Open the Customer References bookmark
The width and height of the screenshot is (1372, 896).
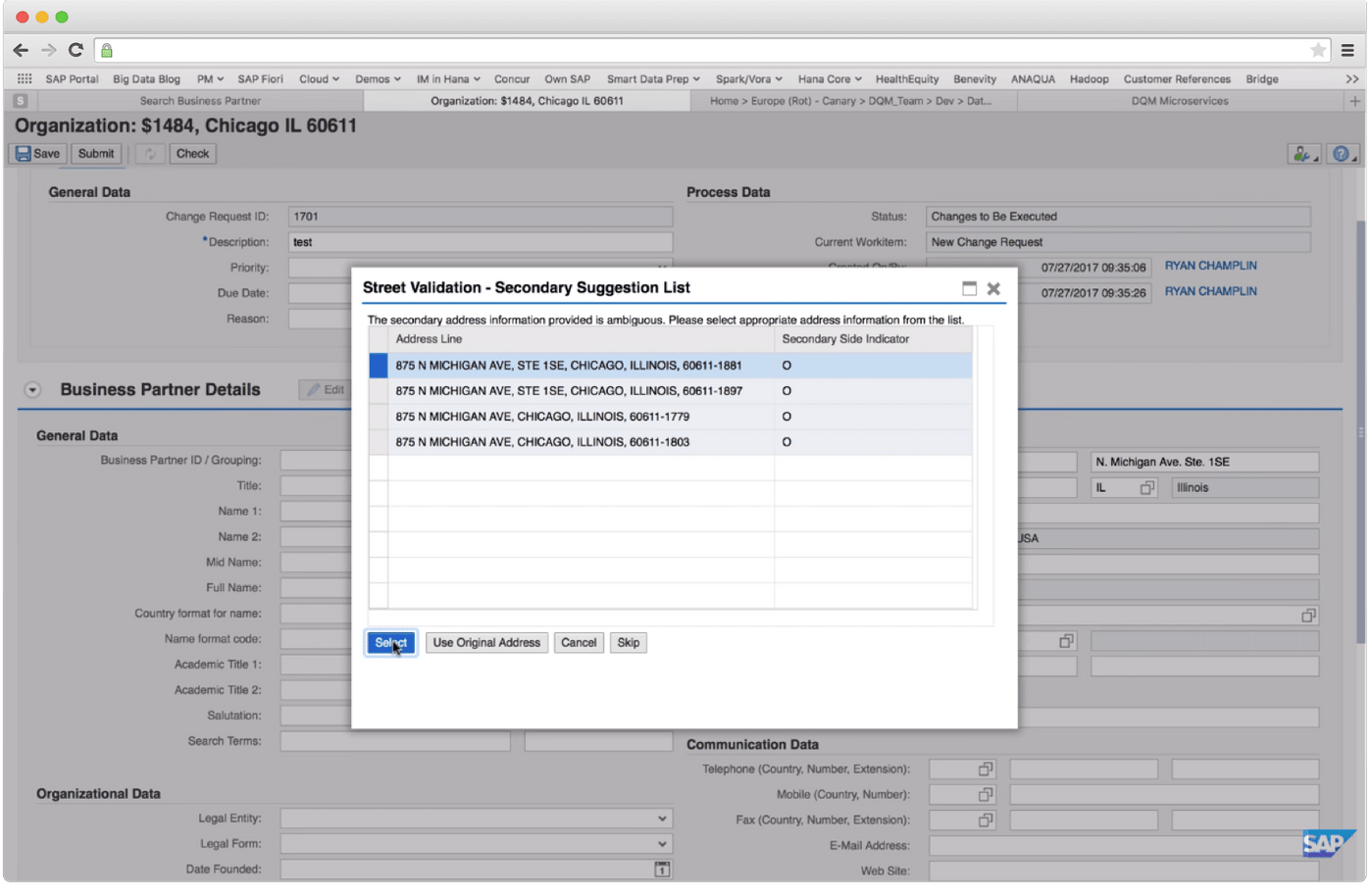coord(1177,79)
